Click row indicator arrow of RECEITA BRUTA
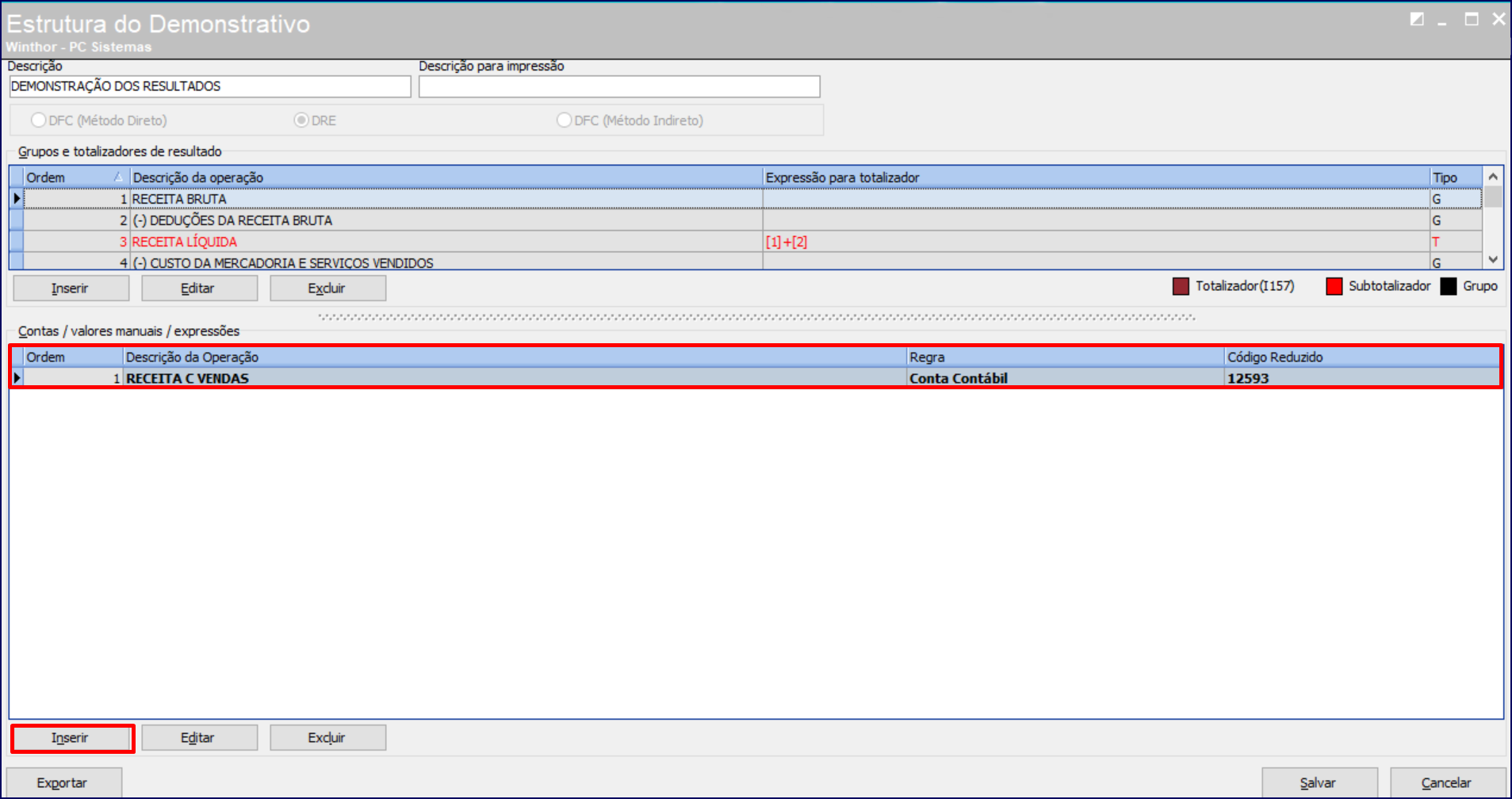This screenshot has height=799, width=1512. 17,199
